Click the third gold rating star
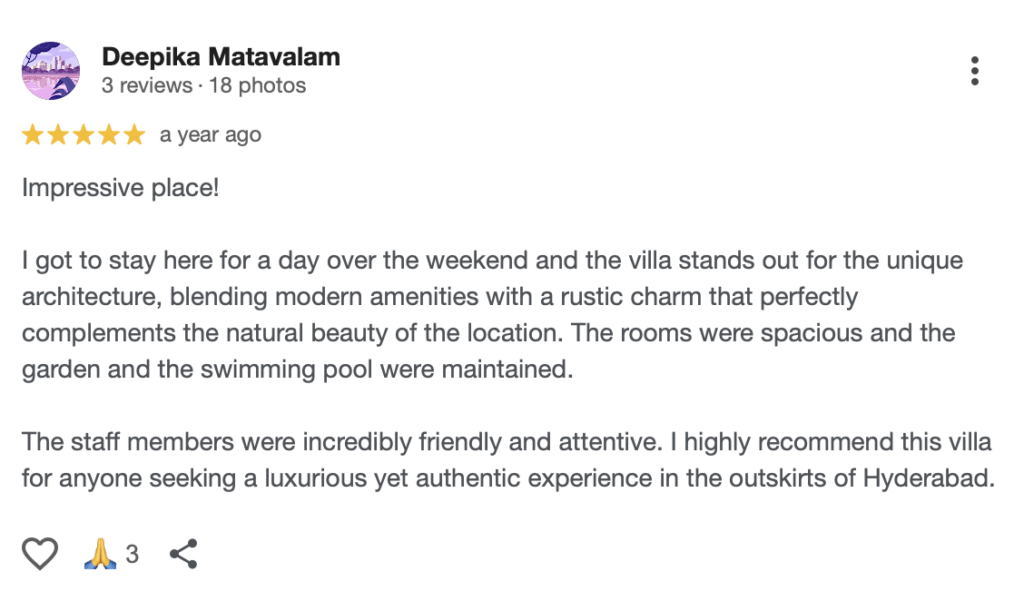1024x601 pixels. click(x=83, y=135)
